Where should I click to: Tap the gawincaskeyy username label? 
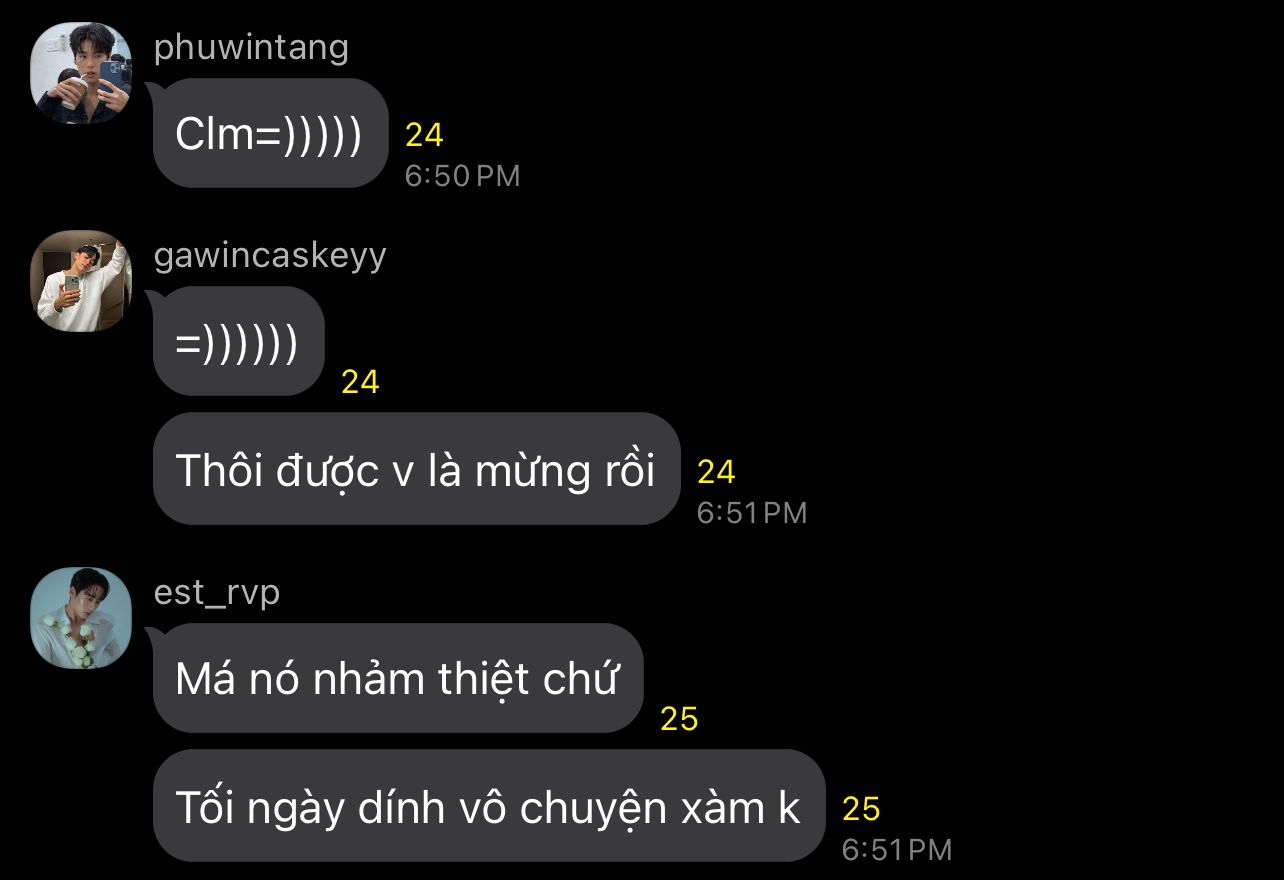point(270,256)
